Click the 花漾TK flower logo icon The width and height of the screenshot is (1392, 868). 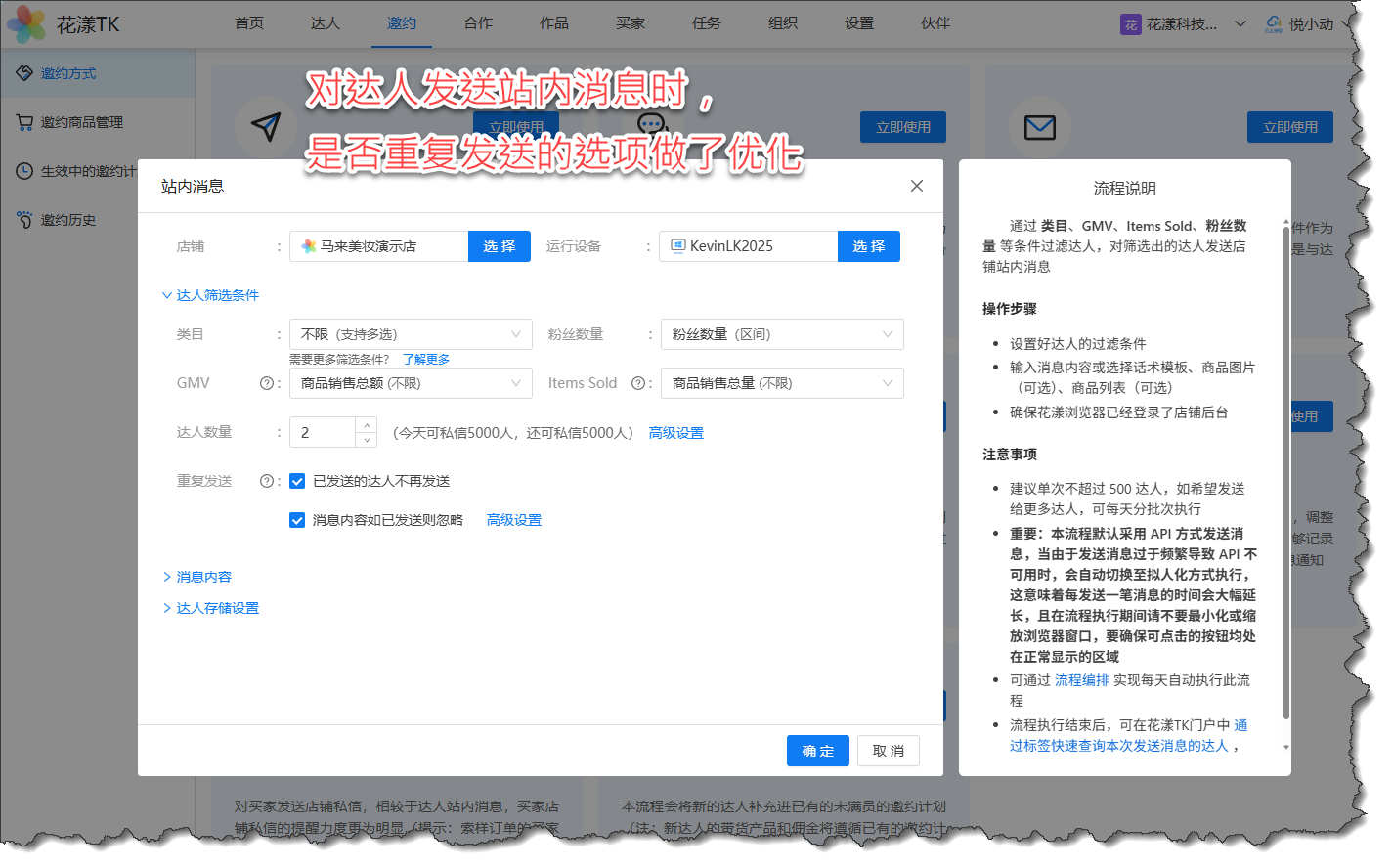click(x=26, y=23)
